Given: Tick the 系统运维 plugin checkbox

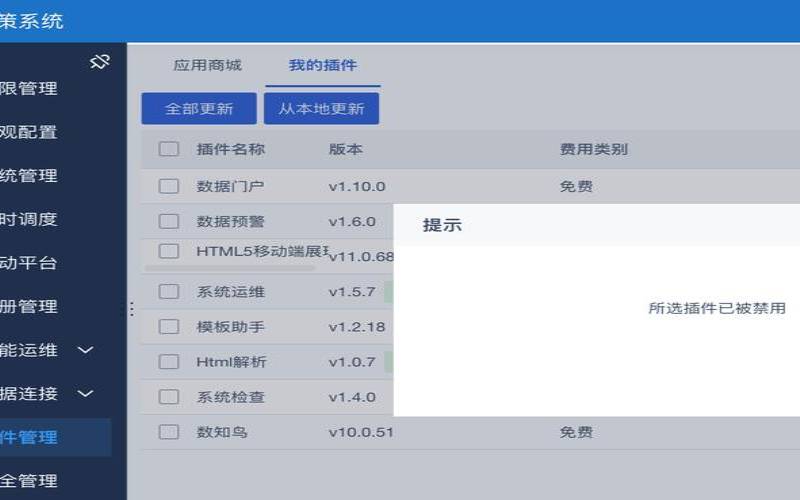Looking at the screenshot, I should click(169, 291).
